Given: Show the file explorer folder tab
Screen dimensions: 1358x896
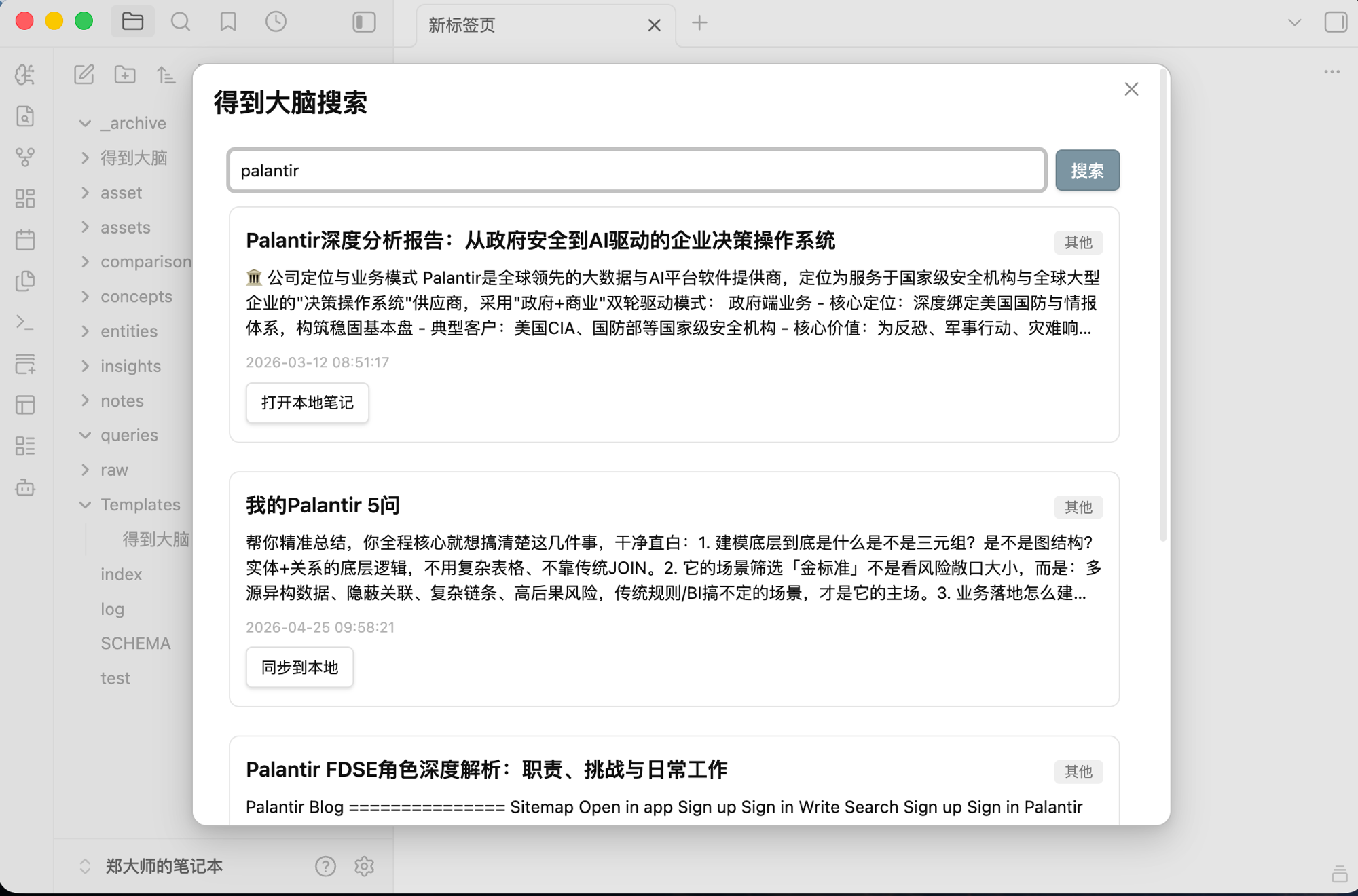Looking at the screenshot, I should (132, 22).
